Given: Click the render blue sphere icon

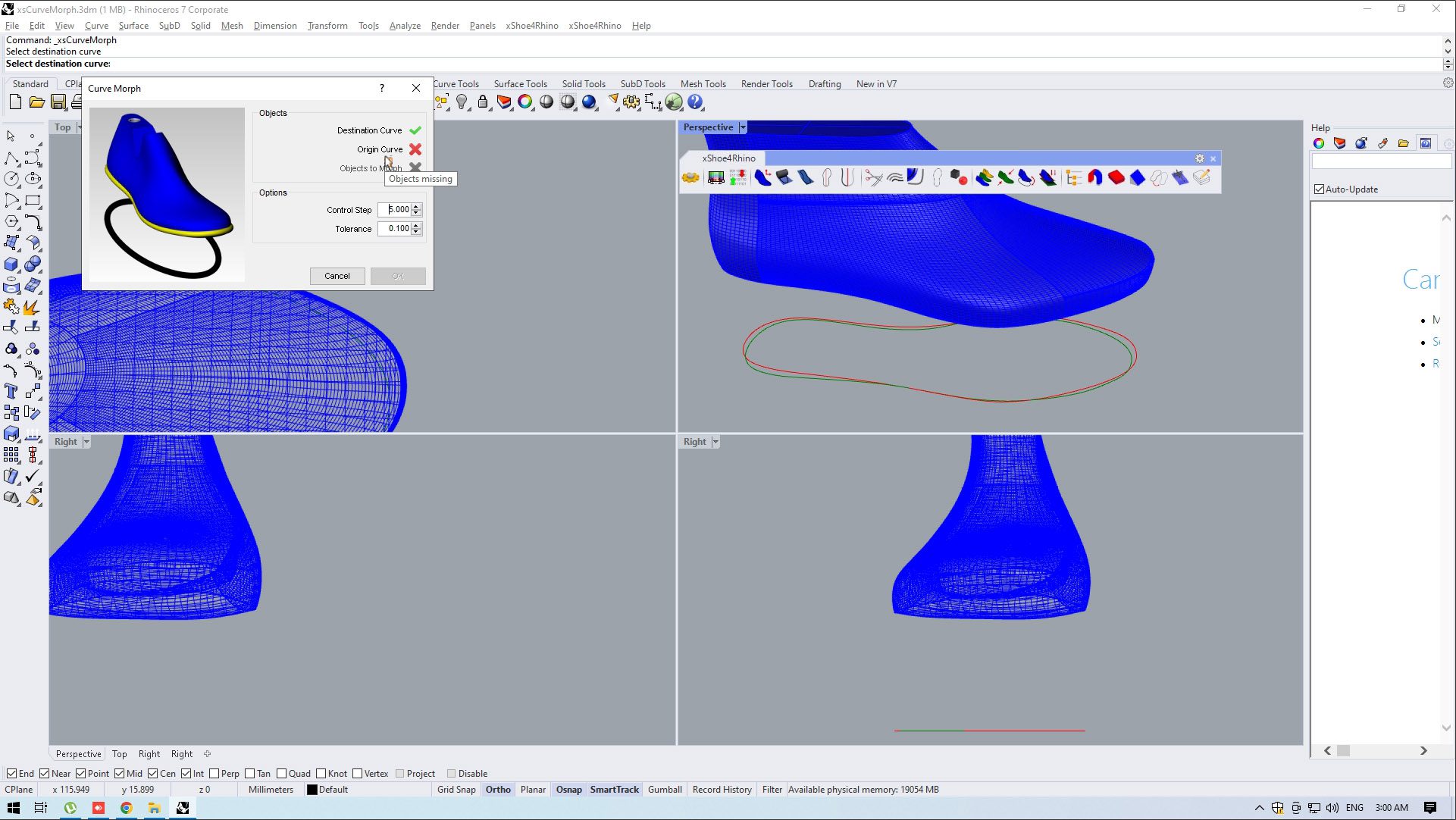Looking at the screenshot, I should [589, 102].
